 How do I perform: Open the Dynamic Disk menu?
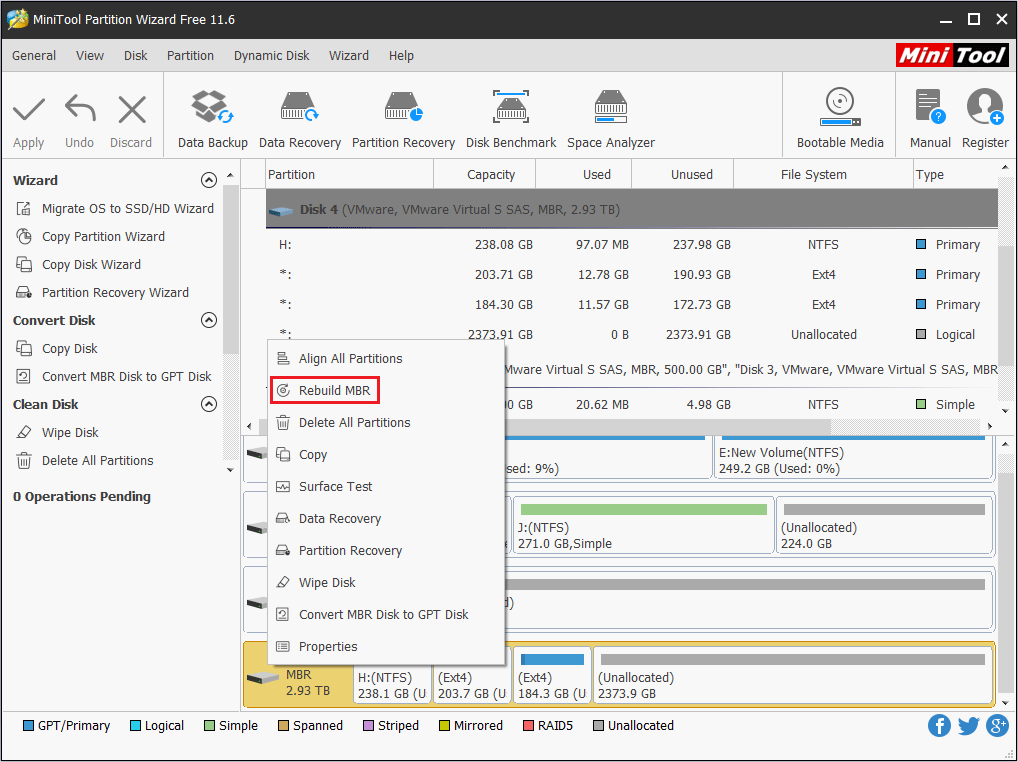(x=271, y=56)
